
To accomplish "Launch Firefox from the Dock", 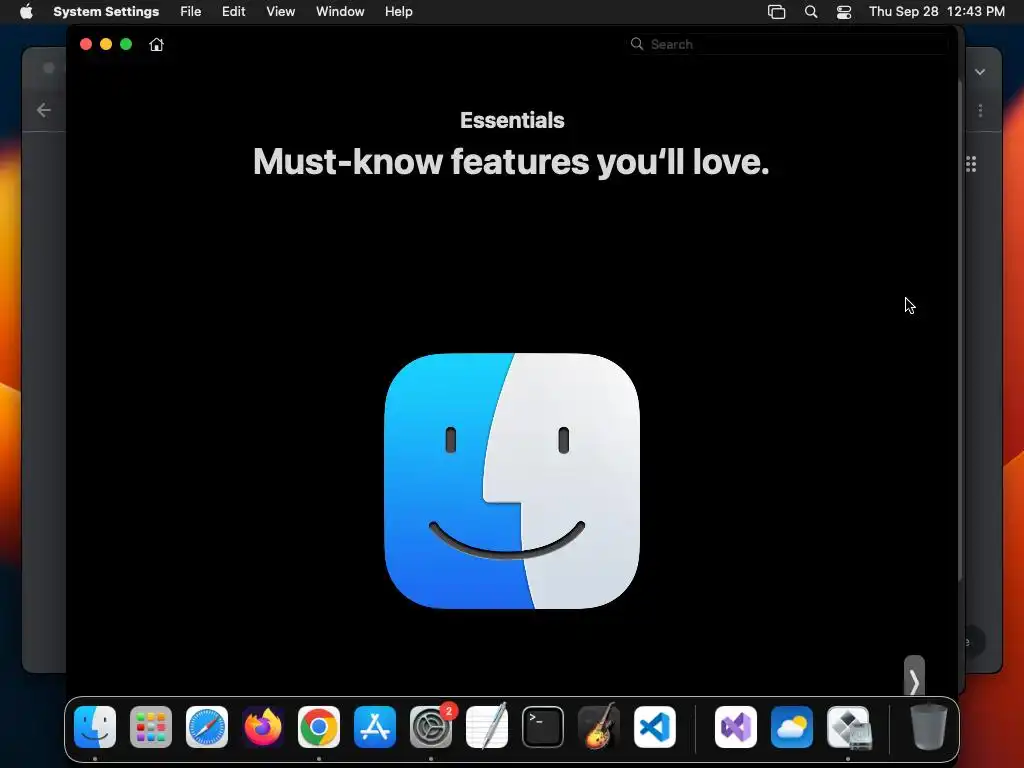I will 263,727.
